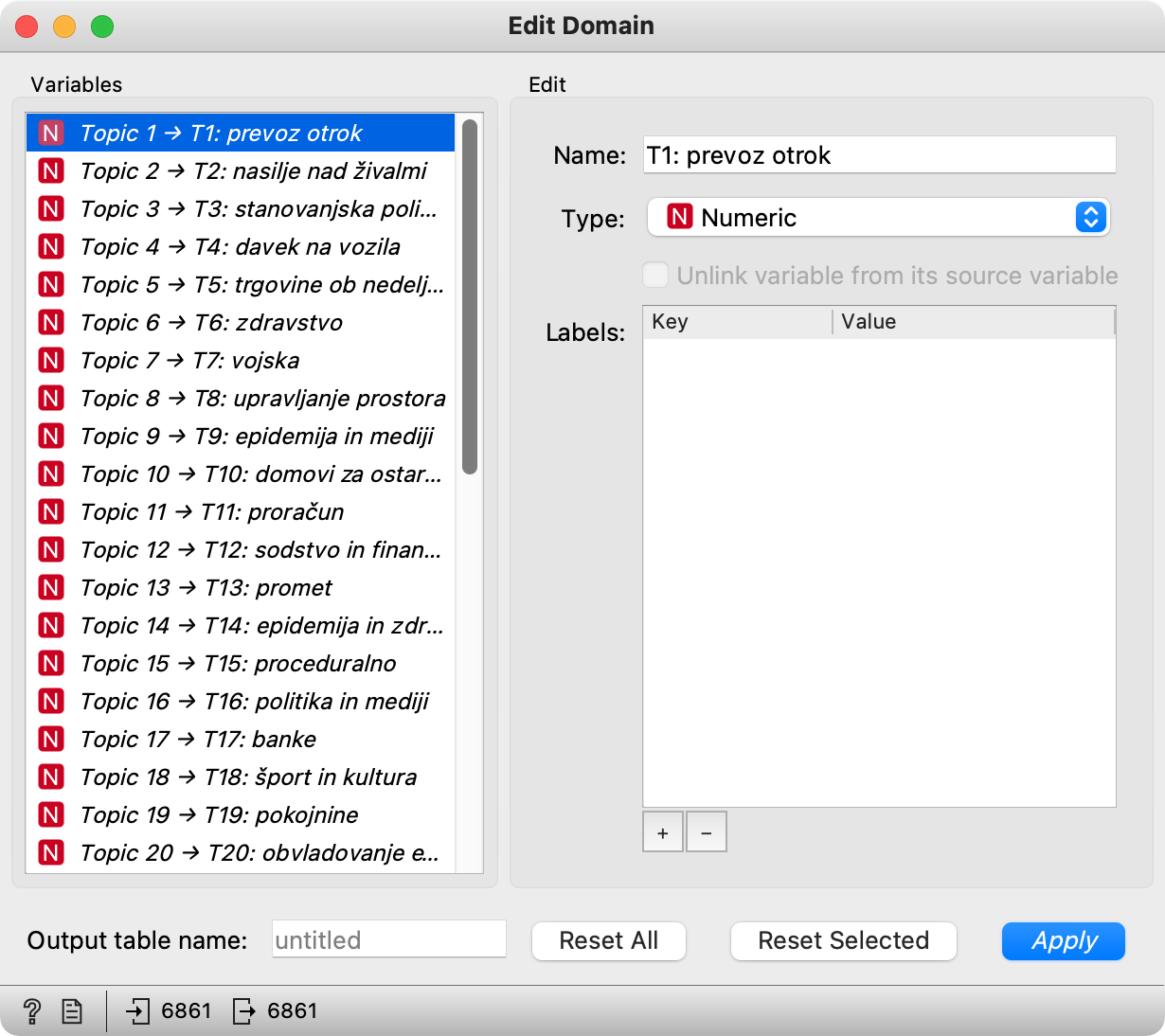Remove a label with the minus button
Image resolution: width=1165 pixels, height=1036 pixels.
coord(706,832)
